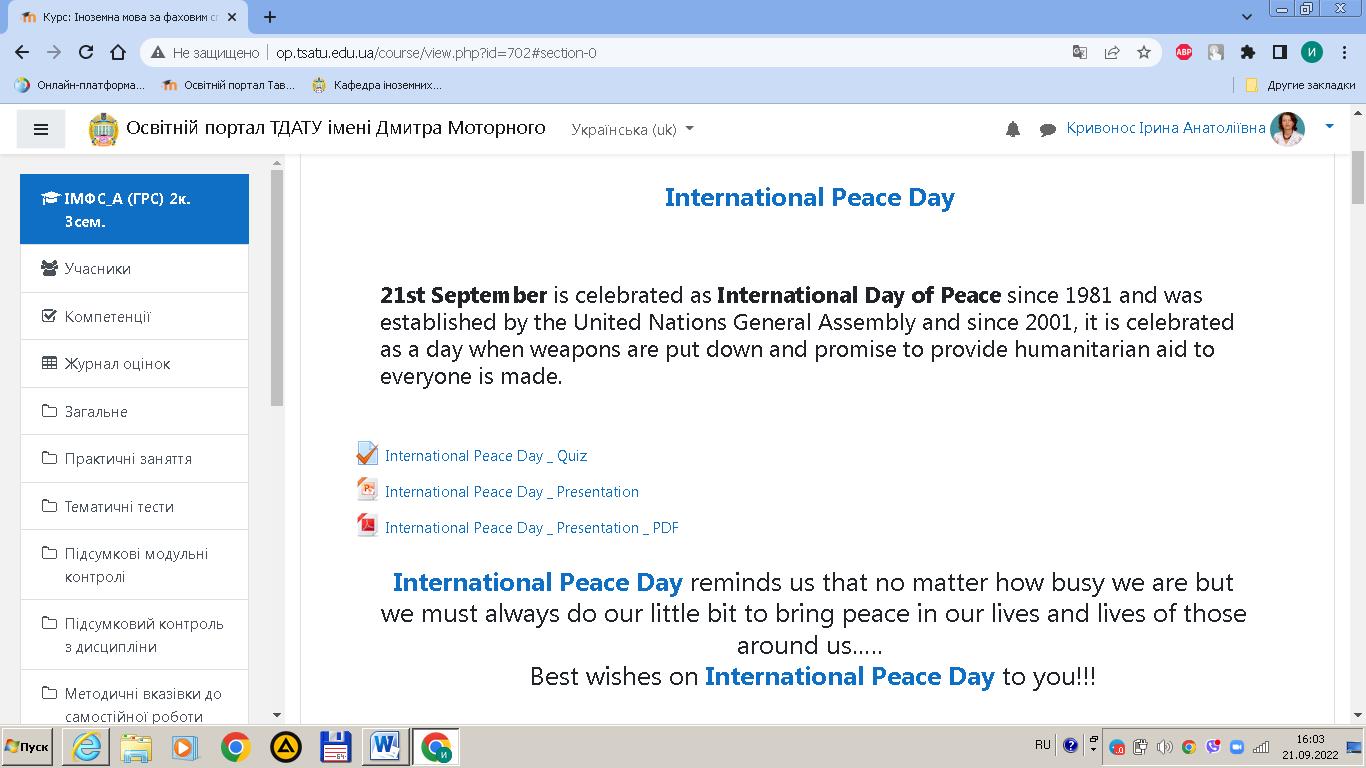Viewport: 1366px width, 768px height.
Task: Expand the Українська (uk) language dropdown
Action: pos(632,129)
